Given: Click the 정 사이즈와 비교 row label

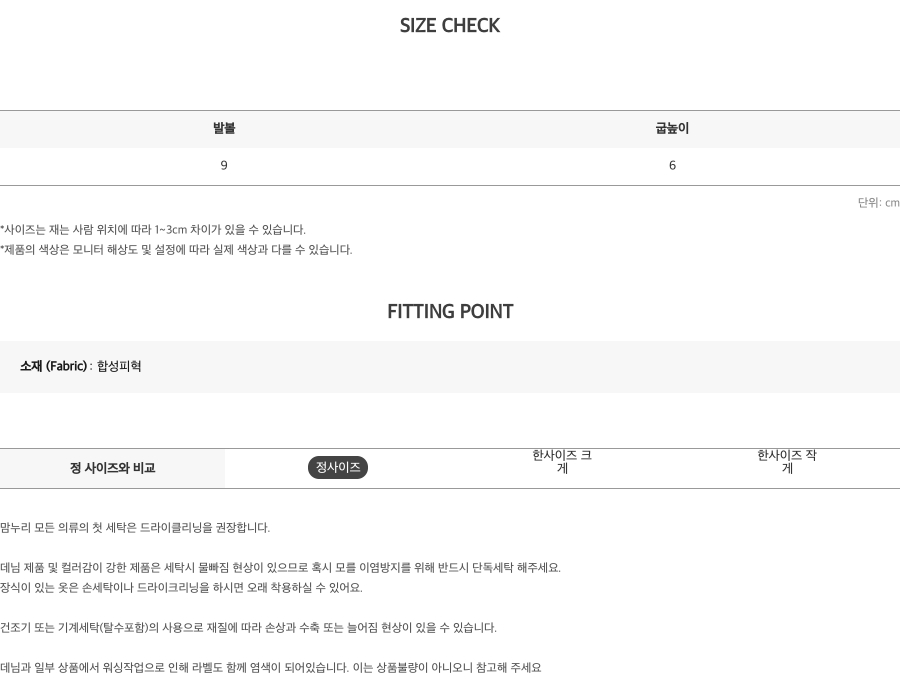Looking at the screenshot, I should tap(112, 468).
